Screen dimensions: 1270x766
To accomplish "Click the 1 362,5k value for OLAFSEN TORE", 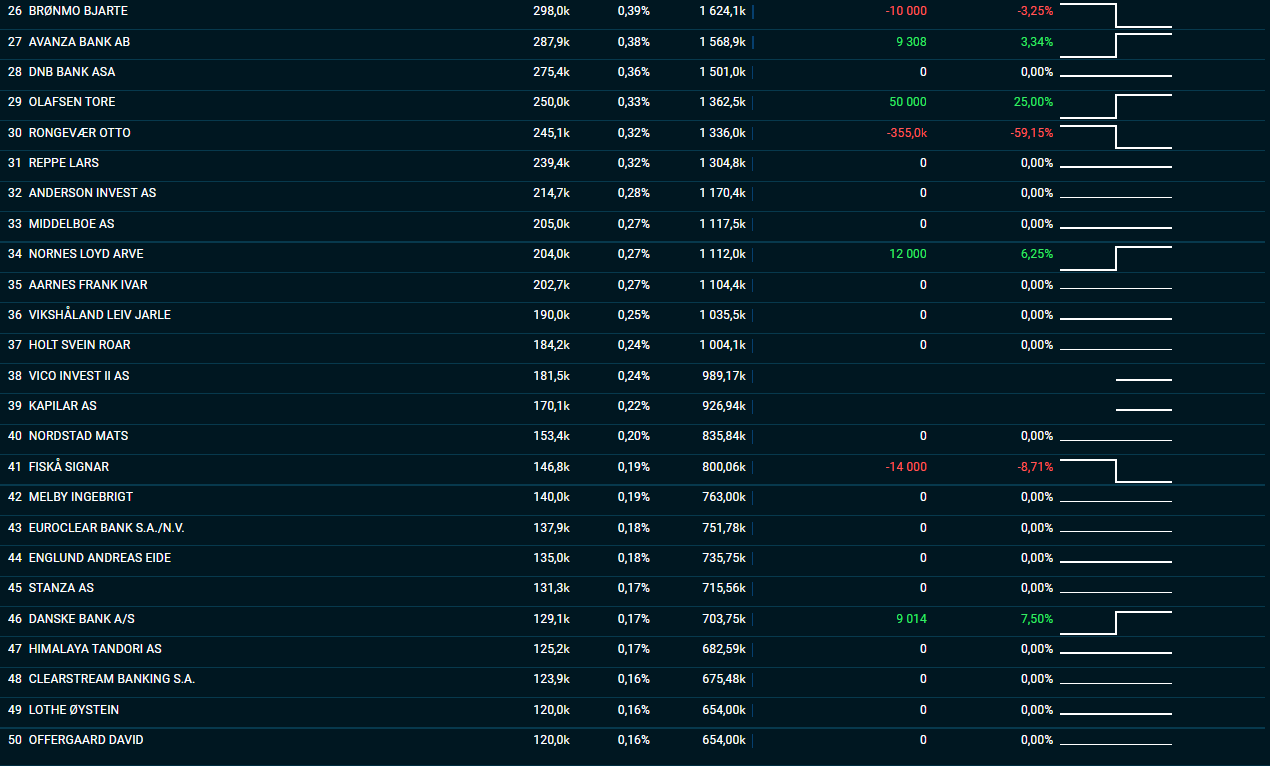I will (723, 102).
